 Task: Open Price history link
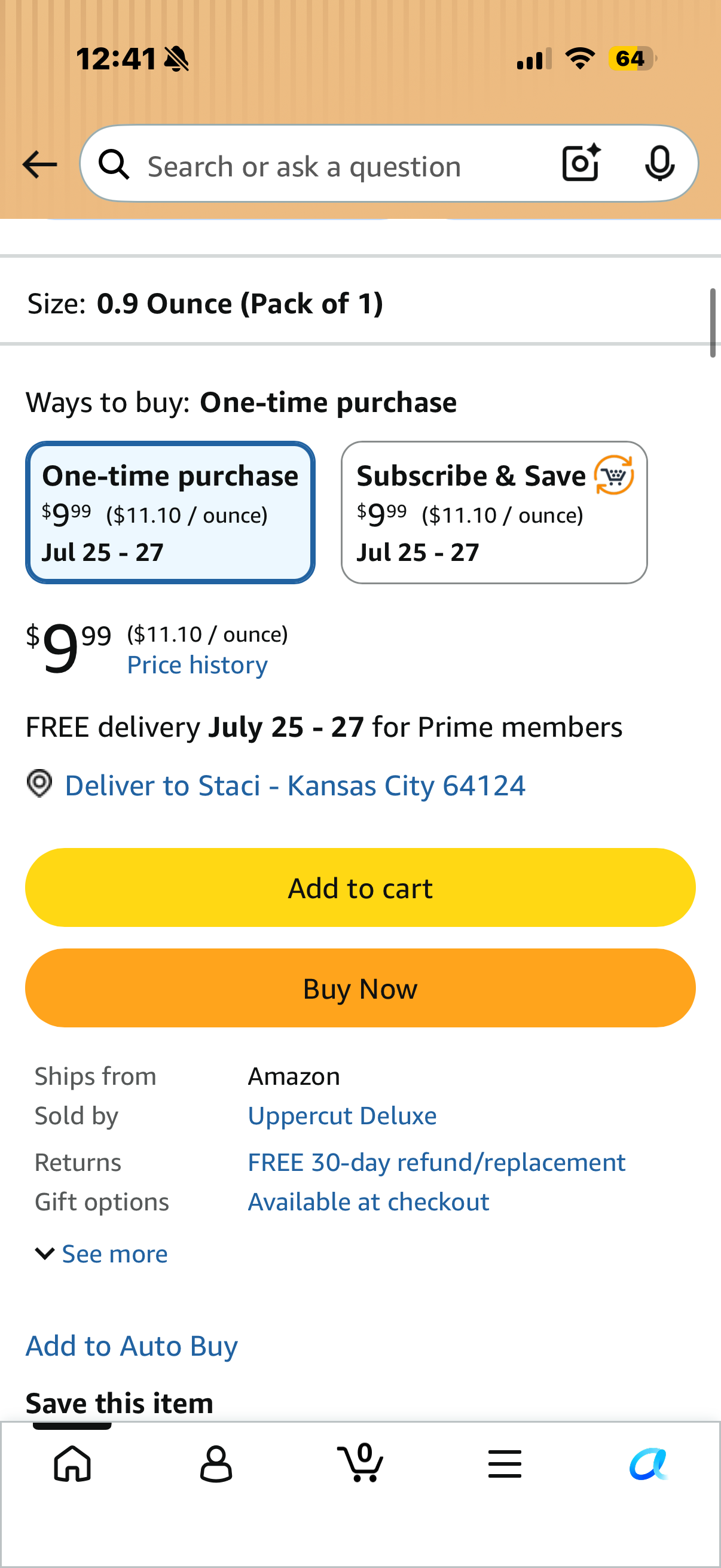point(197,665)
